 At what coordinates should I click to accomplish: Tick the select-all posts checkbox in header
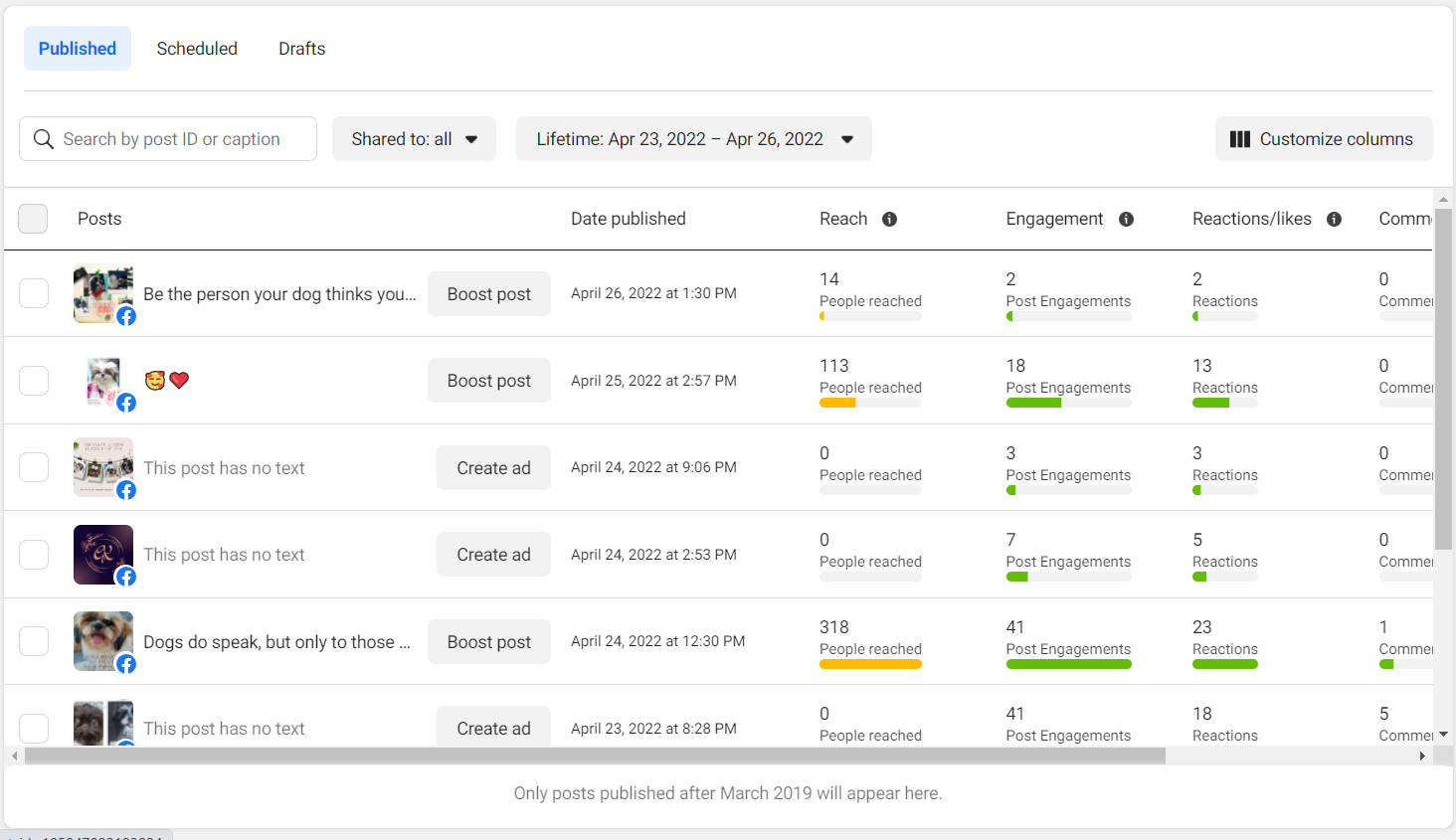[33, 219]
